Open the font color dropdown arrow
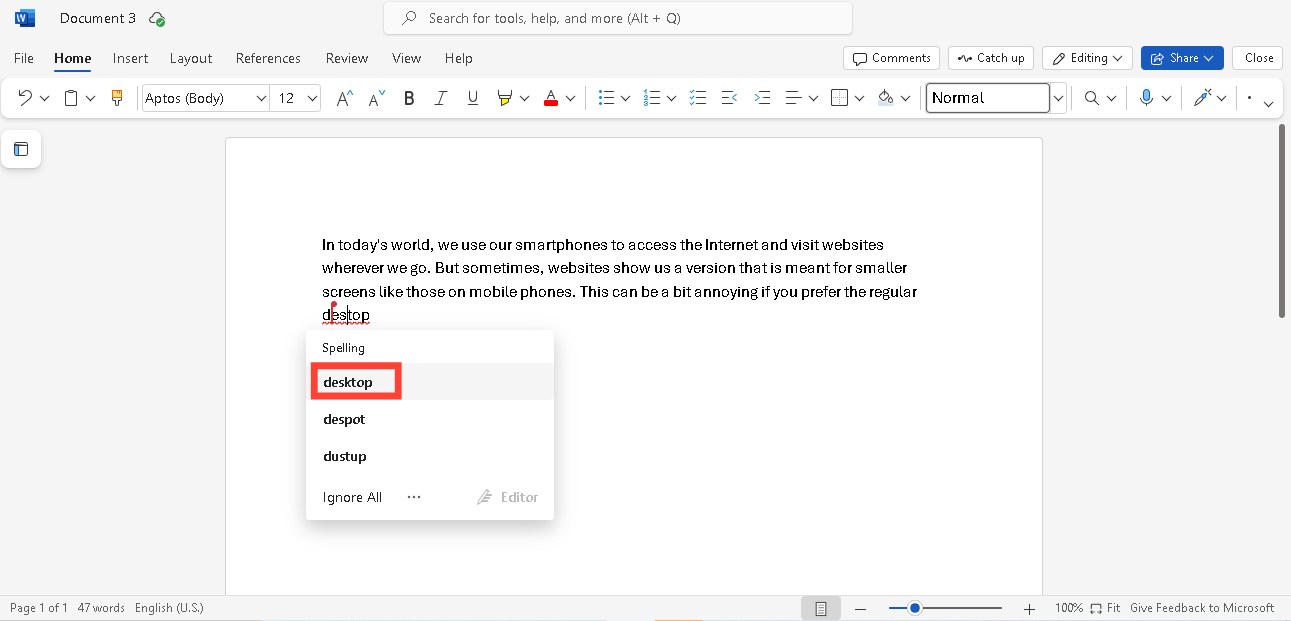Image resolution: width=1291 pixels, height=621 pixels. pyautogui.click(x=569, y=97)
